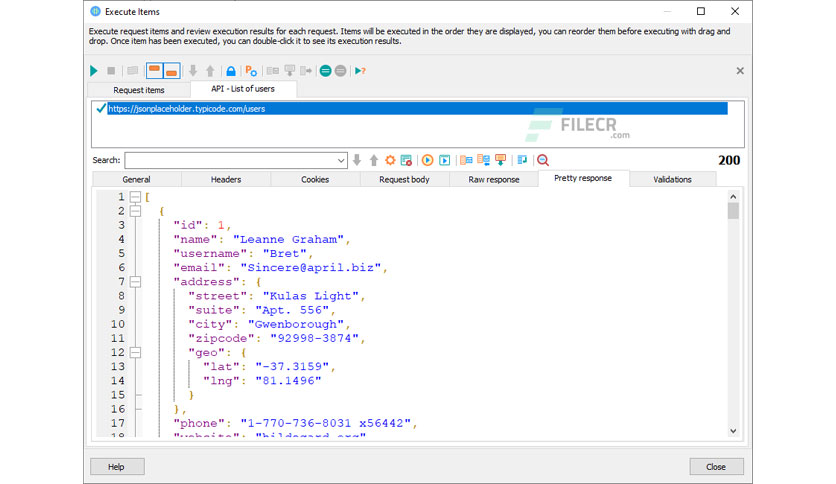Screen dimensions: 836x484
Task: Collapse the root array fold on line 1
Action: [x=135, y=197]
